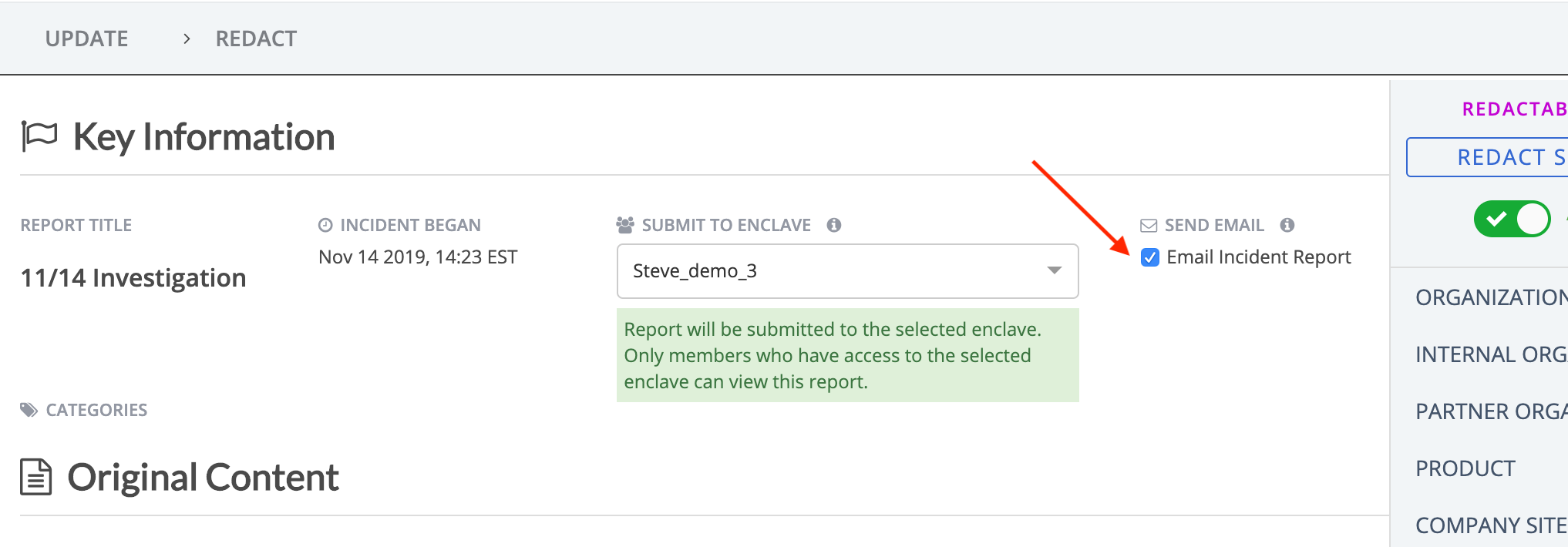1568x547 pixels.
Task: Click the Original Content heading
Action: coord(203,477)
